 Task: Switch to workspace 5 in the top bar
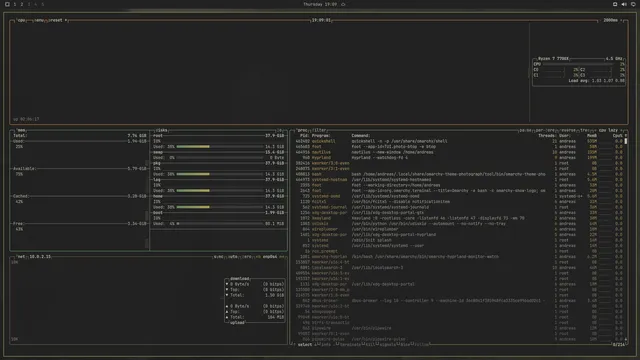tap(42, 4)
